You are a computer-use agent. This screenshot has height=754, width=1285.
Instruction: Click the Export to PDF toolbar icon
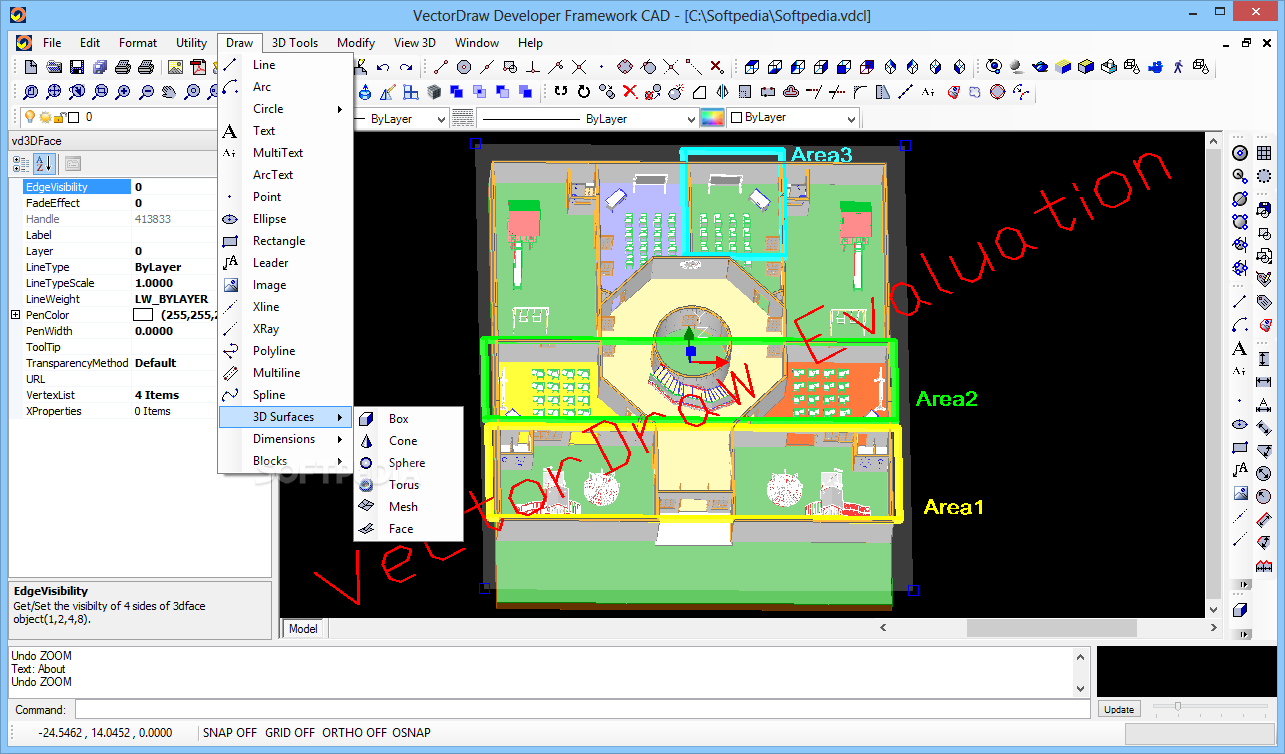click(x=198, y=67)
